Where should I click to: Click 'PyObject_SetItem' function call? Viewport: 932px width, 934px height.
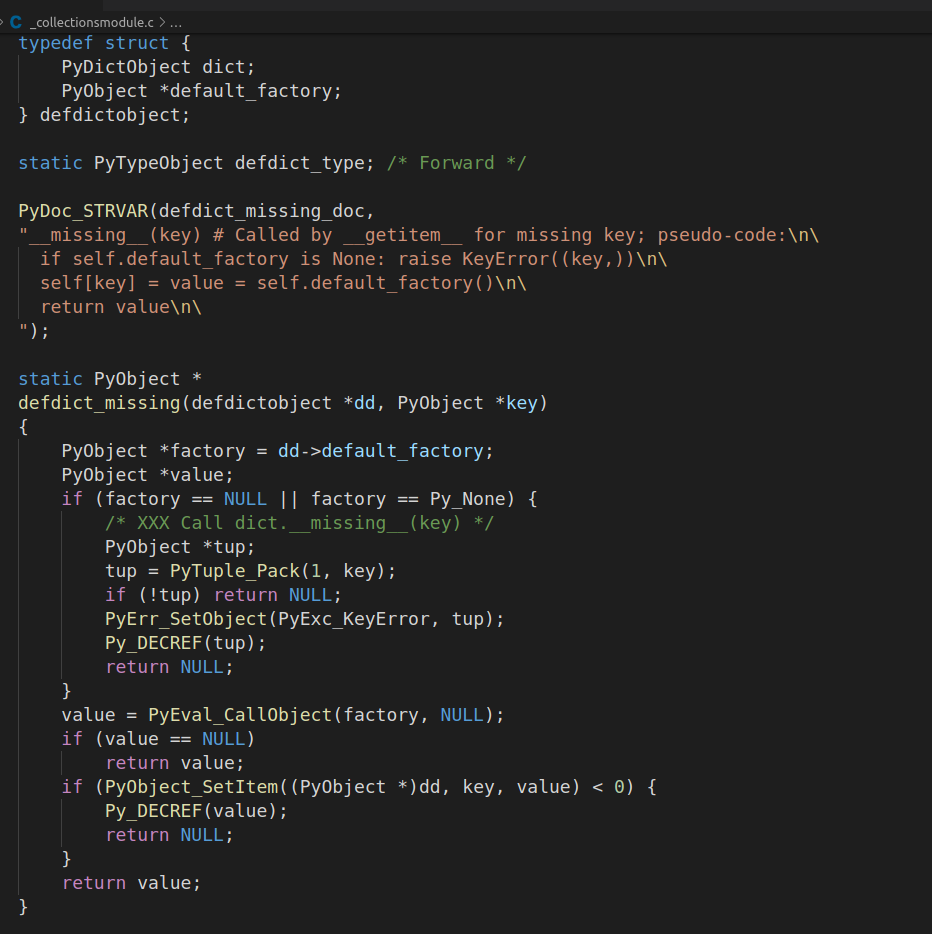coord(191,787)
